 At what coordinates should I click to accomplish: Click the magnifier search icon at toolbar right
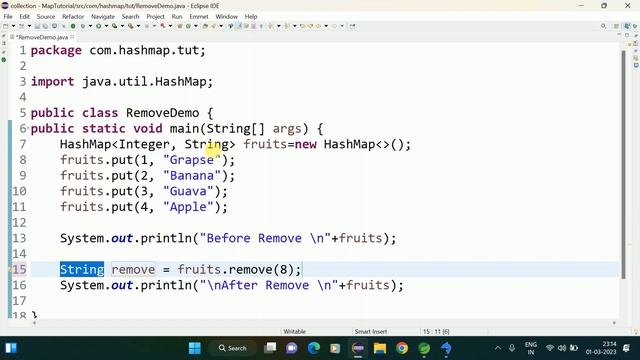(603, 26)
